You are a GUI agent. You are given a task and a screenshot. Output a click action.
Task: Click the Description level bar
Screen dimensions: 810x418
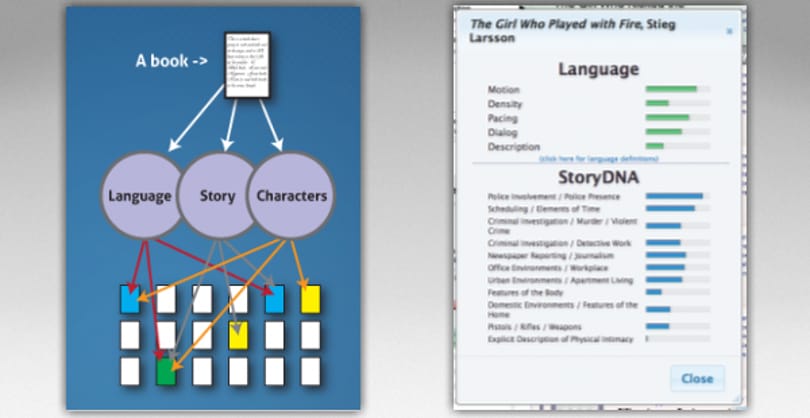point(677,146)
